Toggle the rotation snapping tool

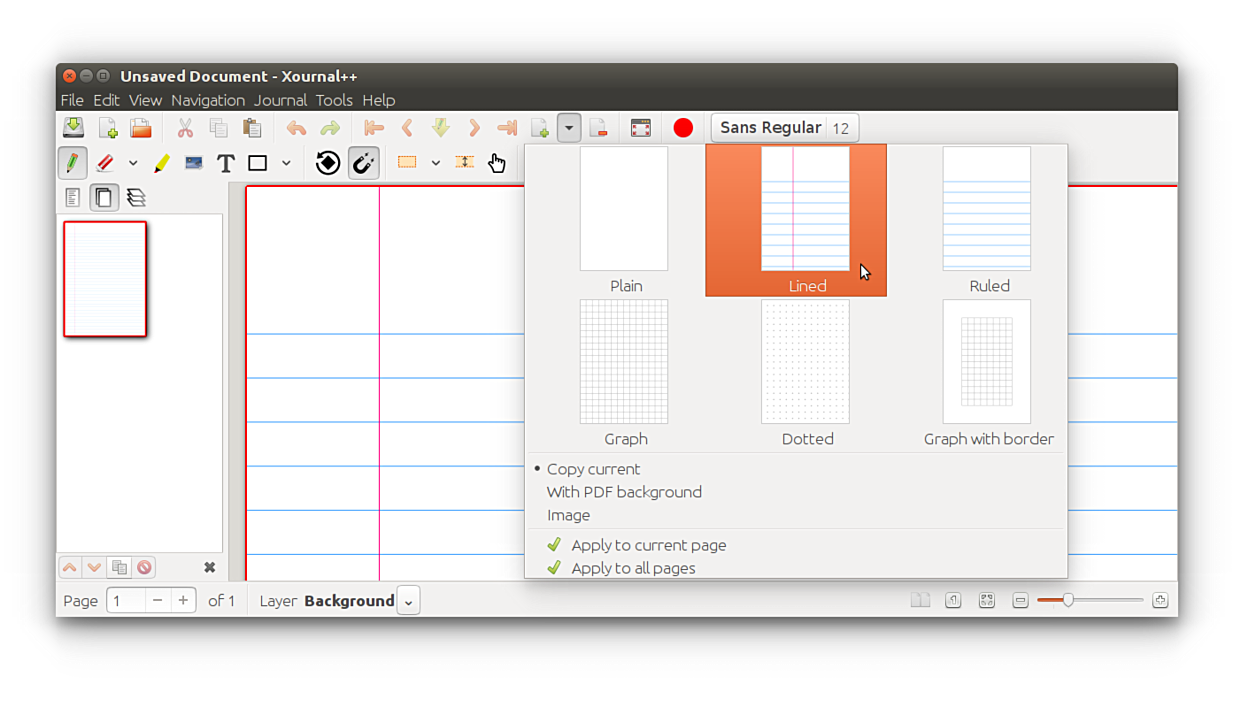tap(328, 163)
